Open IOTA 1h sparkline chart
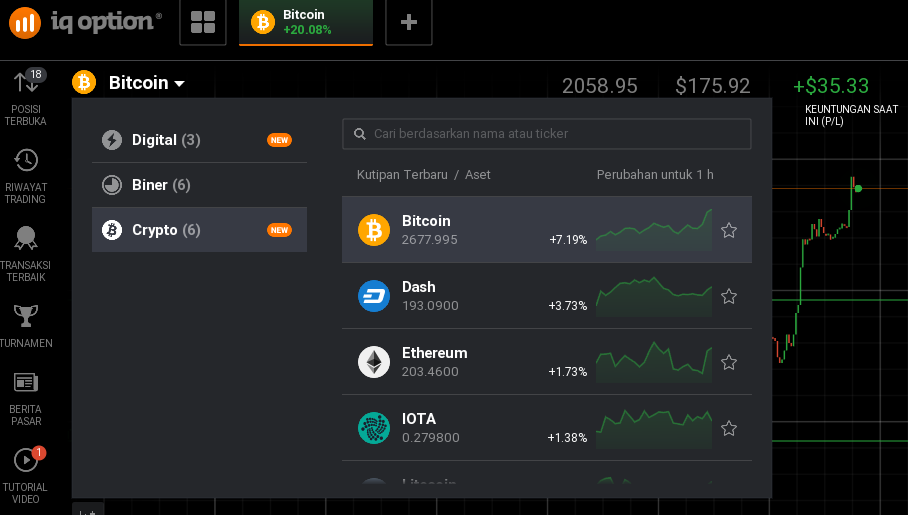908x515 pixels. pyautogui.click(x=654, y=428)
